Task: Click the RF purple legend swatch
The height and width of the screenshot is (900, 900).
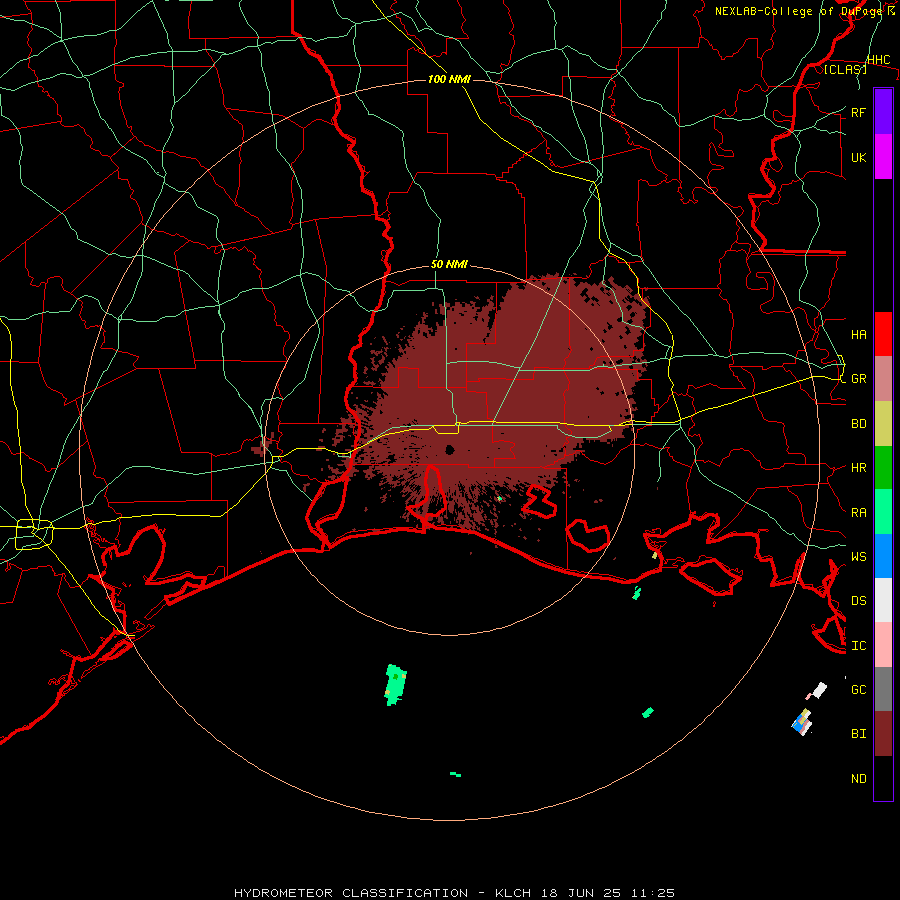Action: click(x=883, y=112)
